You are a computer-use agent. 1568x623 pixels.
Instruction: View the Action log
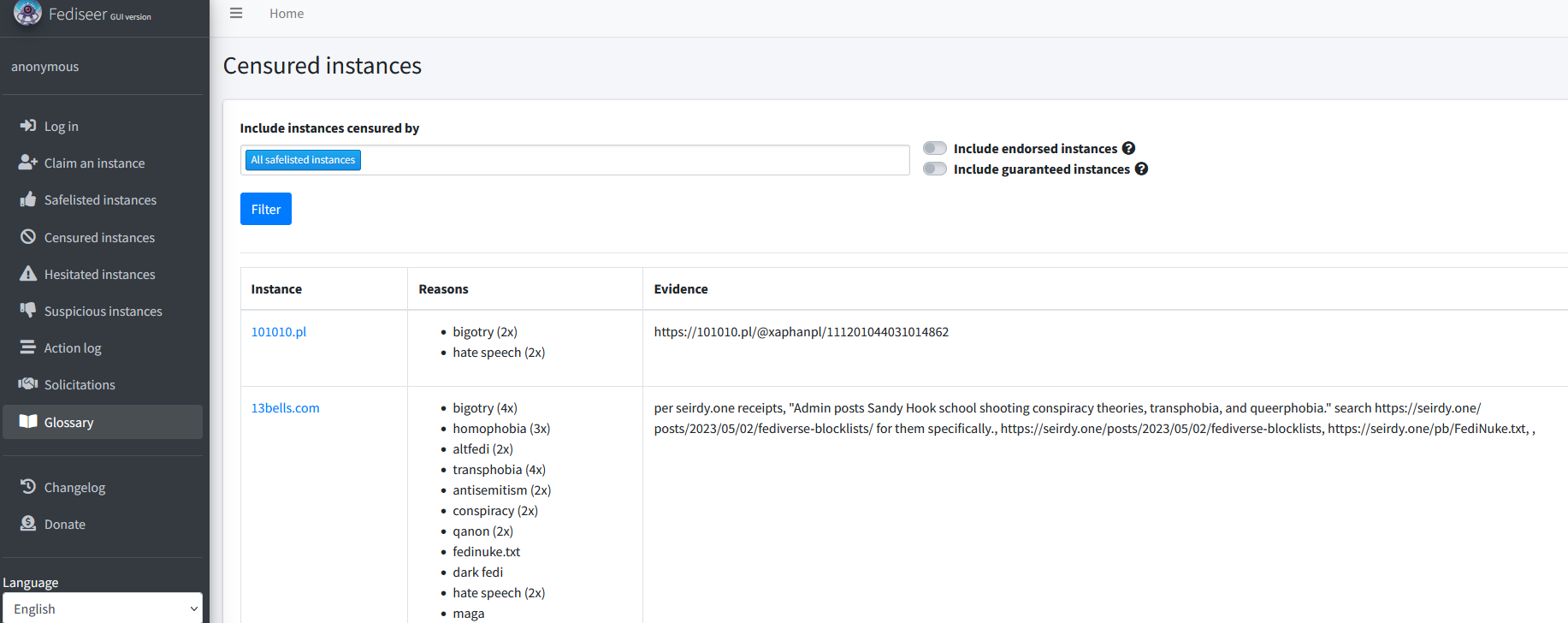(x=103, y=347)
